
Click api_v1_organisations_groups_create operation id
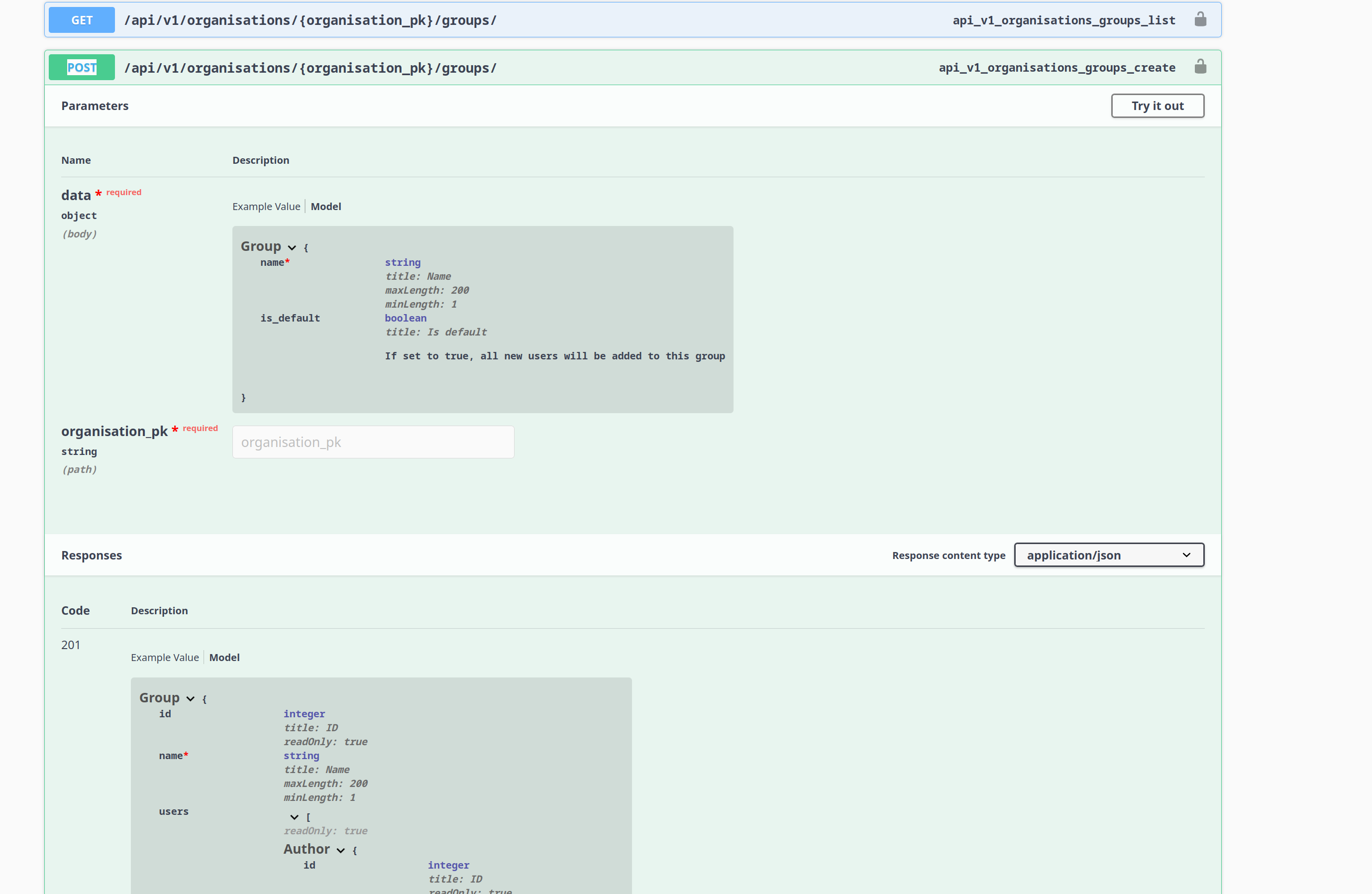point(1056,67)
